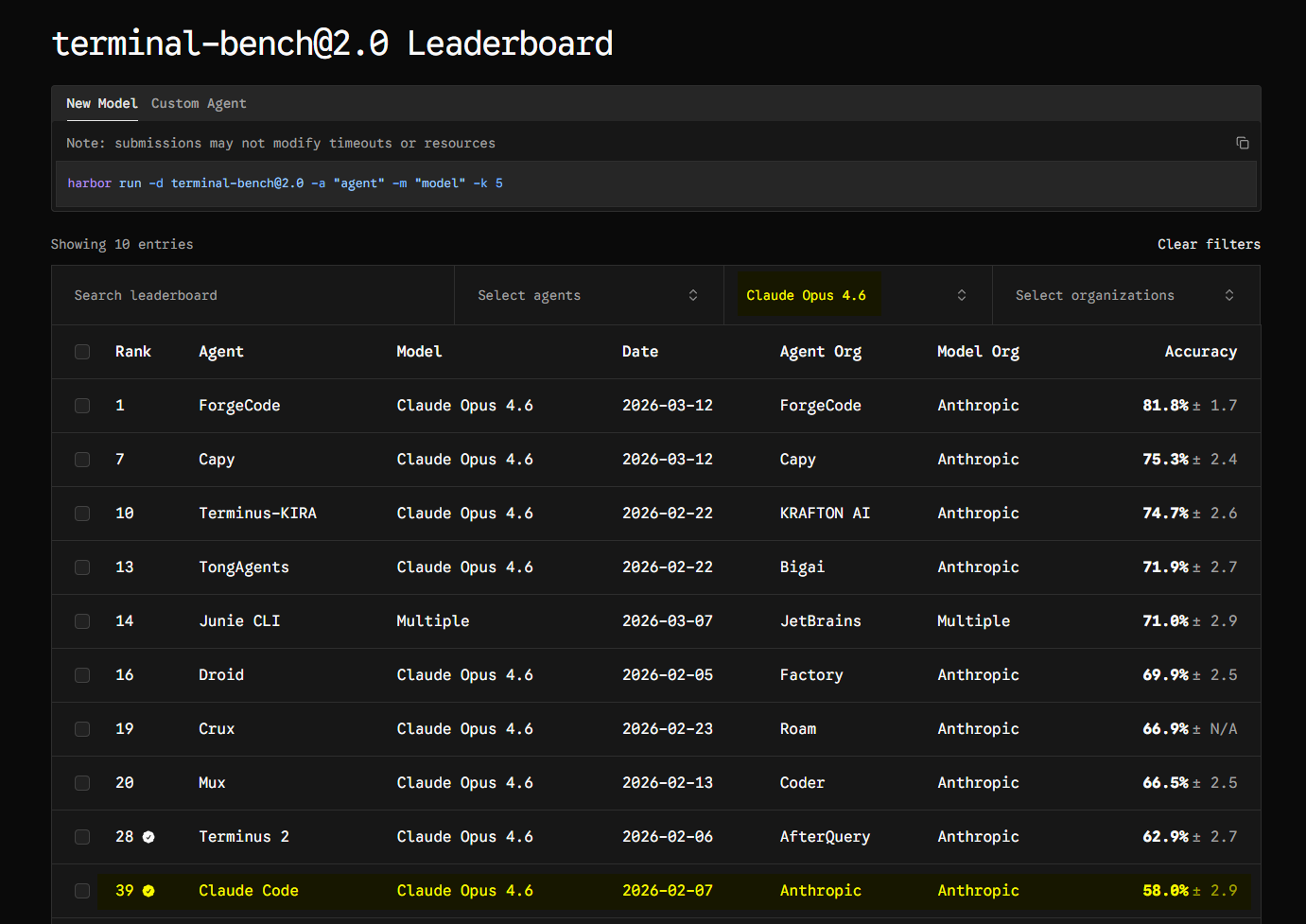Click the Roam agent org cell
Viewport: 1306px width, 924px height.
[x=798, y=729]
